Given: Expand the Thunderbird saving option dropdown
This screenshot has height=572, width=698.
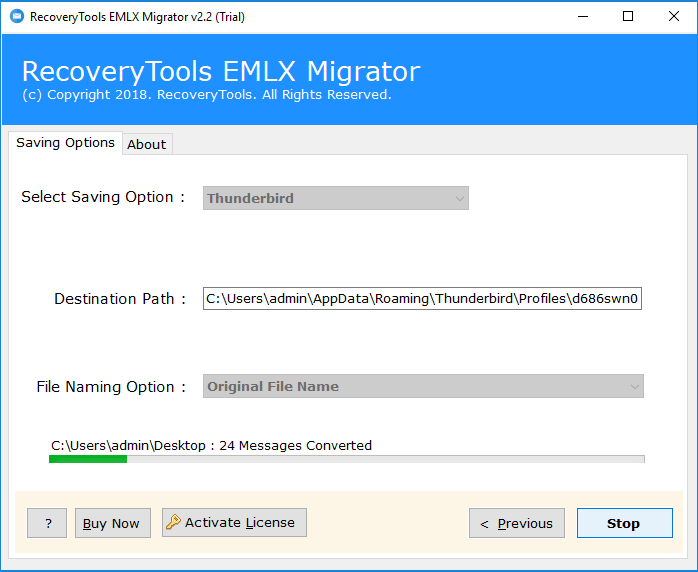Looking at the screenshot, I should [x=336, y=198].
